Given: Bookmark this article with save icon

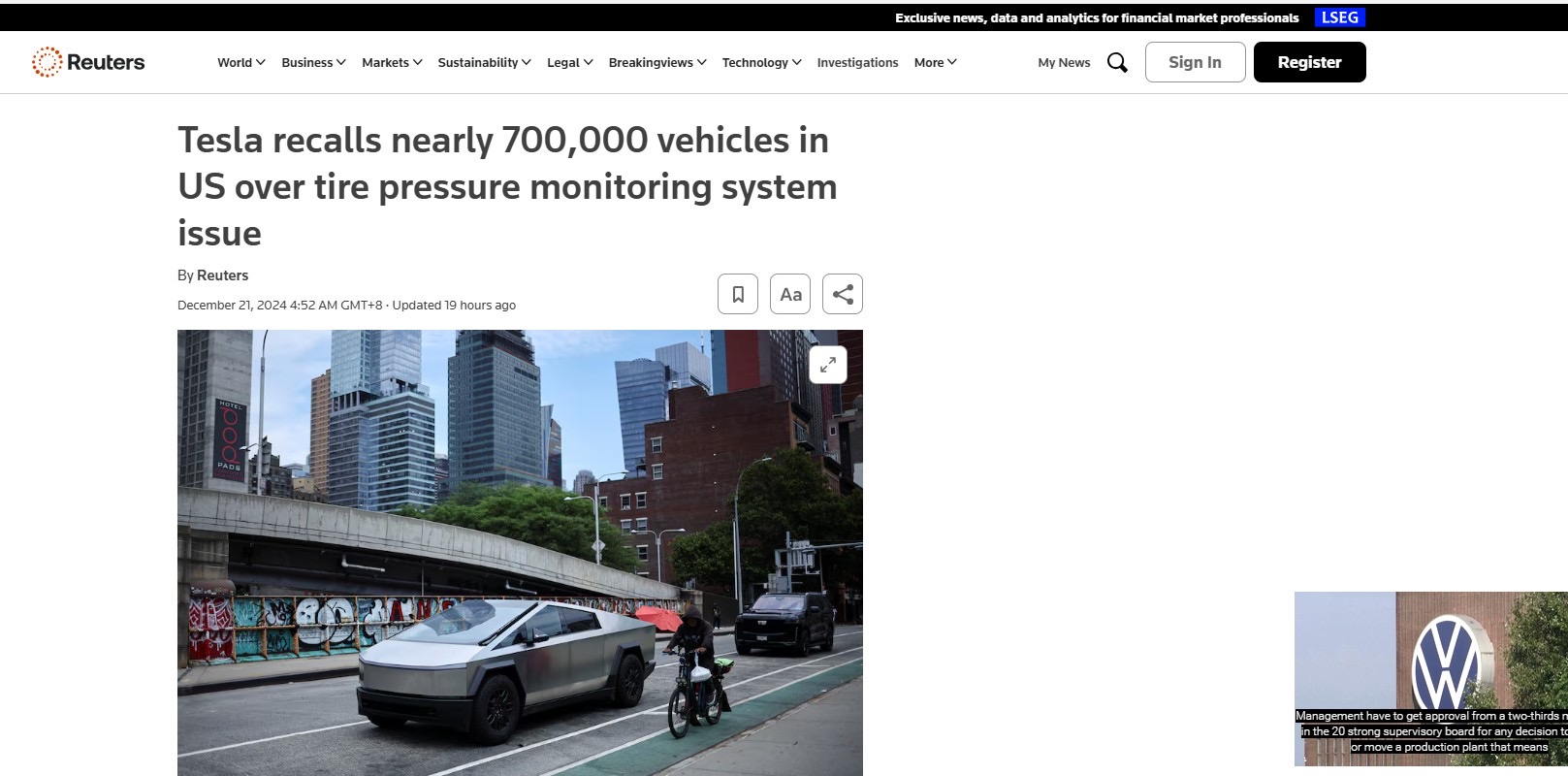Looking at the screenshot, I should [738, 294].
